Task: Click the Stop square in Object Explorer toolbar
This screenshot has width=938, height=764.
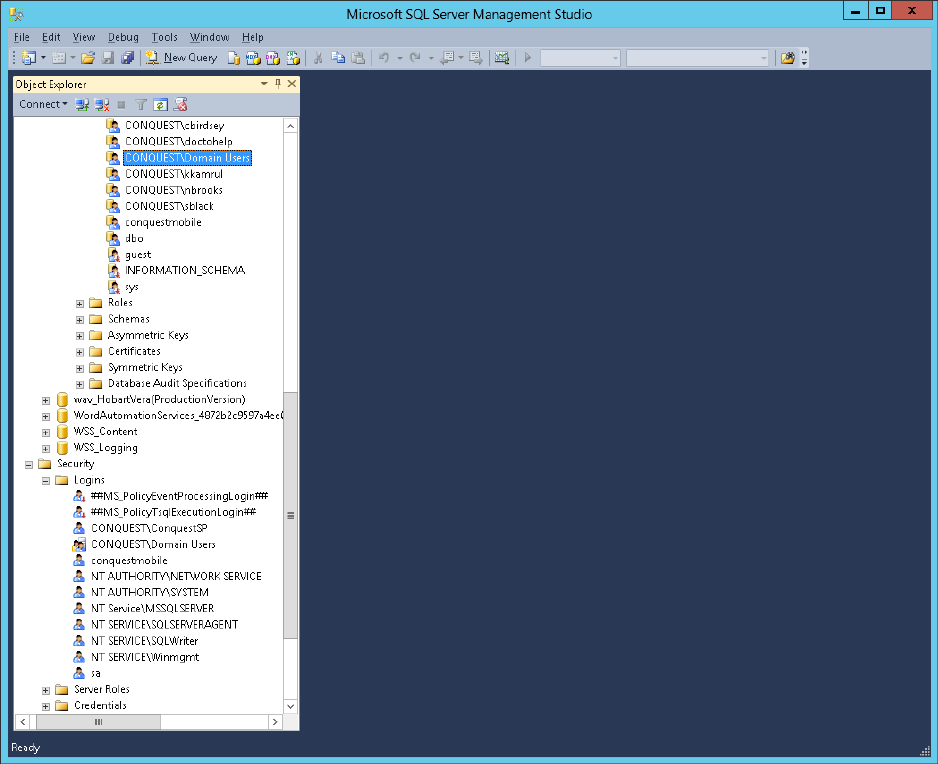Action: 121,105
